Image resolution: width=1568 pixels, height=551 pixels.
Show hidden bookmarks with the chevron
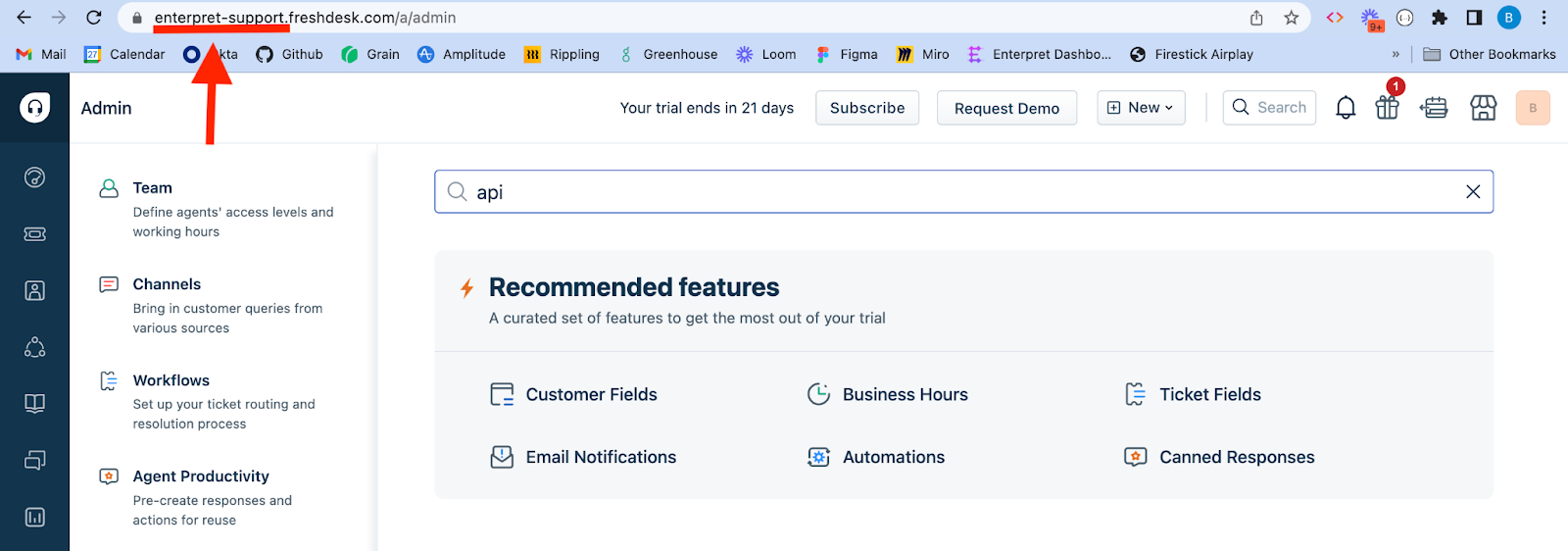click(1396, 54)
